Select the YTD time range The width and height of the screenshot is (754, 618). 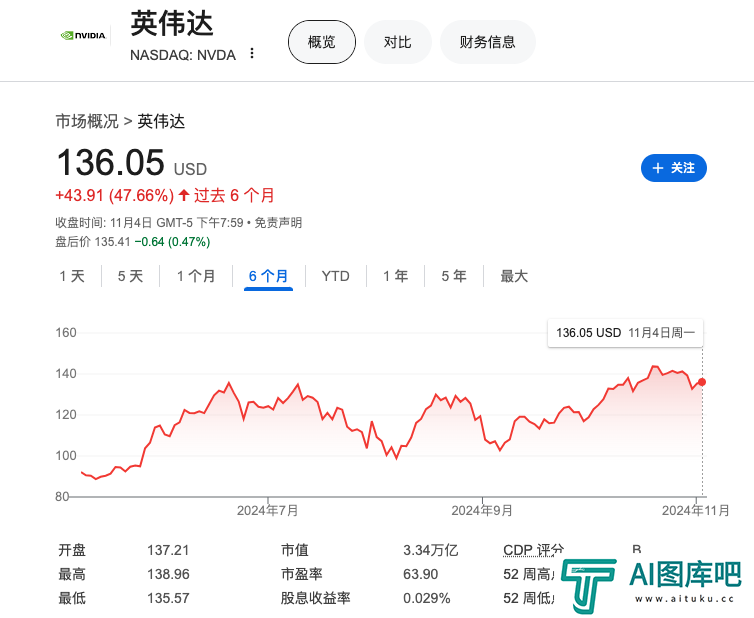(336, 276)
